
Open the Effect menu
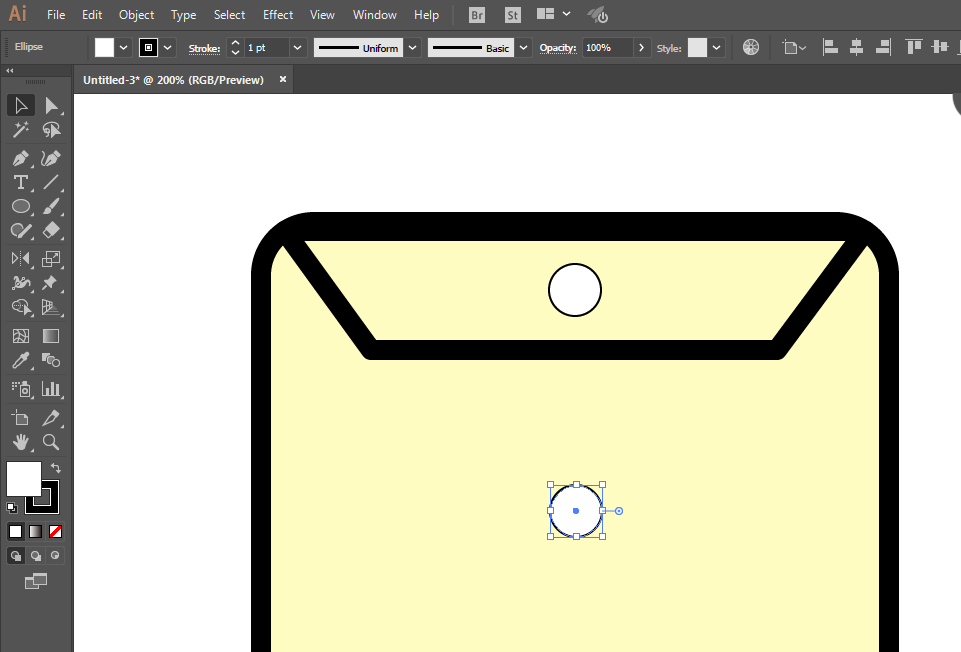[278, 15]
